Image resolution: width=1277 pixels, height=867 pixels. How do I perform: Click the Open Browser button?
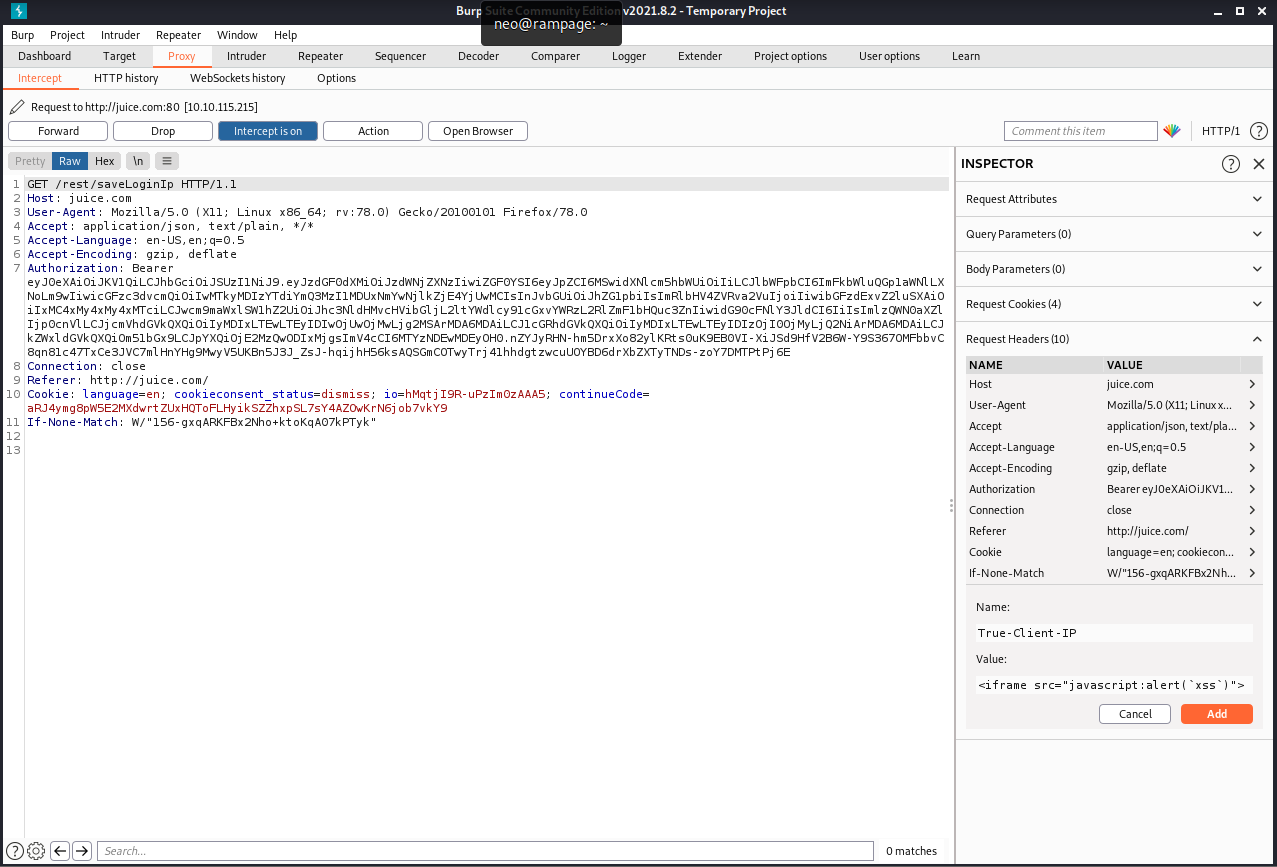pos(478,131)
